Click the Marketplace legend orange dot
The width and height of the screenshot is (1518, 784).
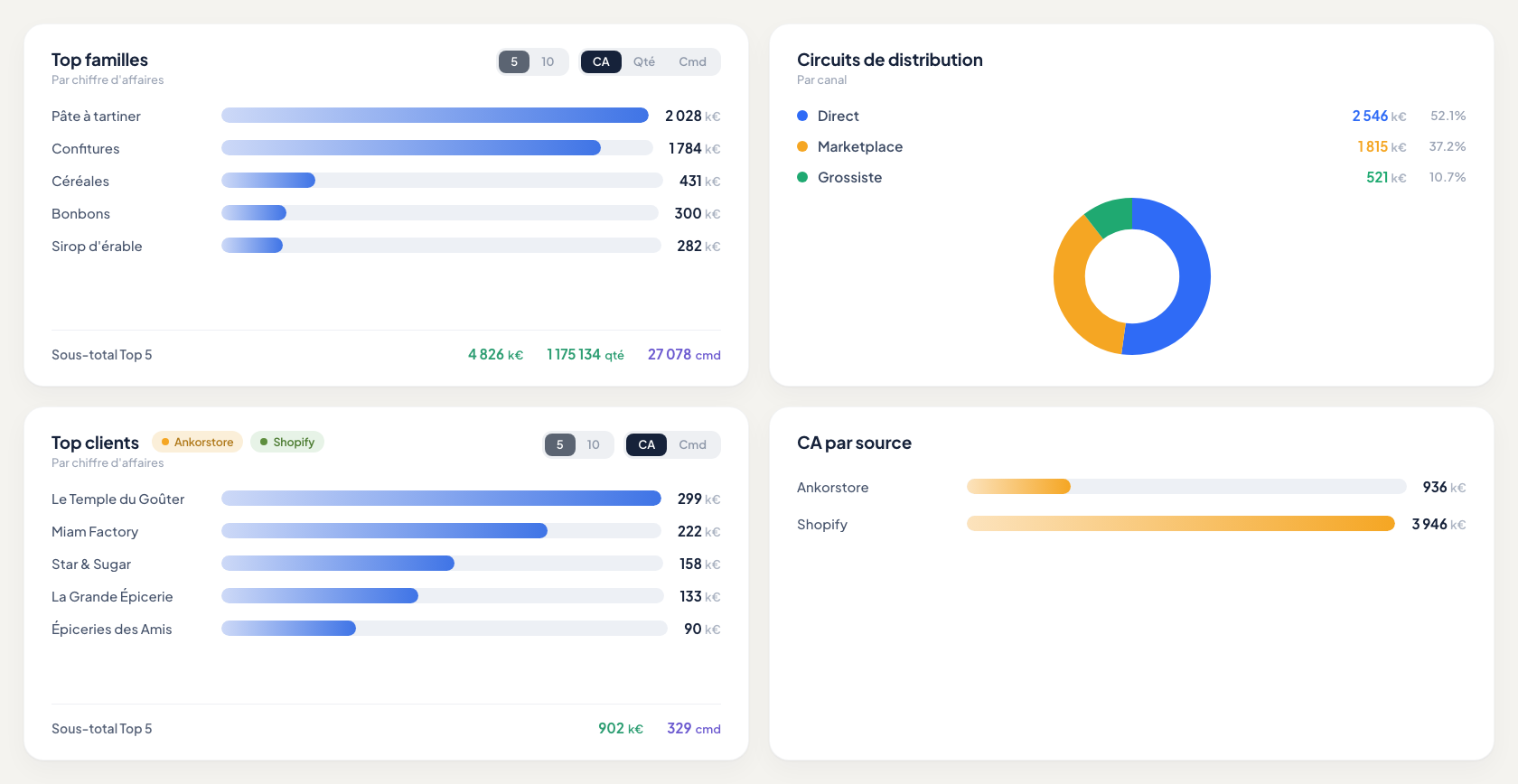(802, 146)
